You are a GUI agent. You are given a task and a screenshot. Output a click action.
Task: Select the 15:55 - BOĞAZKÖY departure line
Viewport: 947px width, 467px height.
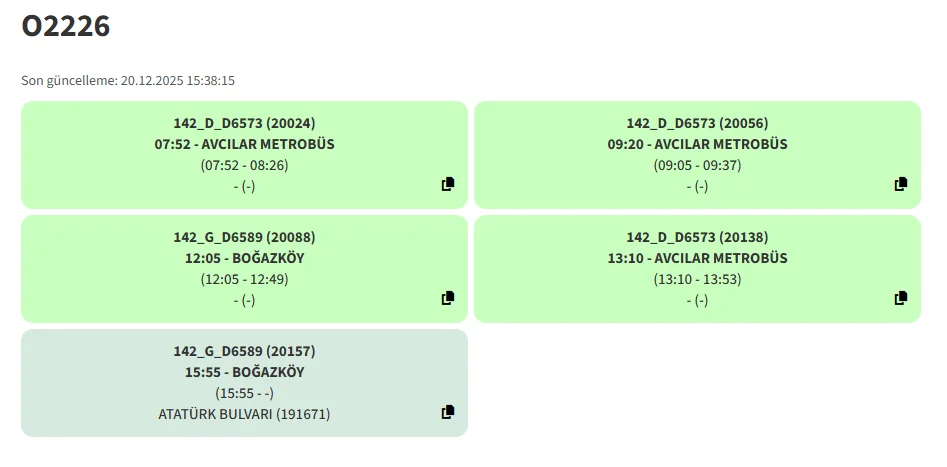pyautogui.click(x=244, y=372)
